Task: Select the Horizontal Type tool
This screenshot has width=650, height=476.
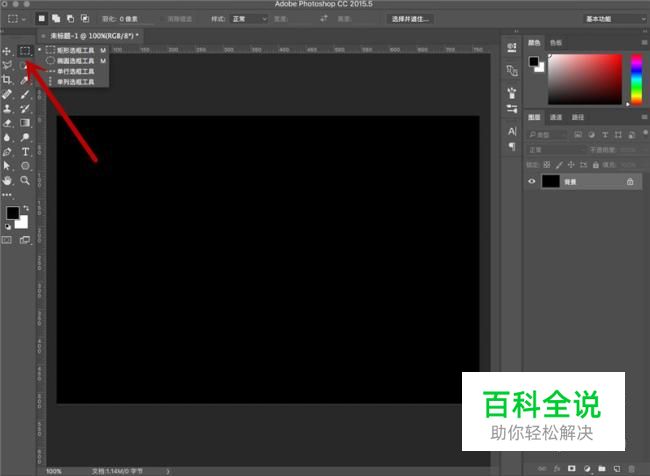Action: (x=25, y=152)
